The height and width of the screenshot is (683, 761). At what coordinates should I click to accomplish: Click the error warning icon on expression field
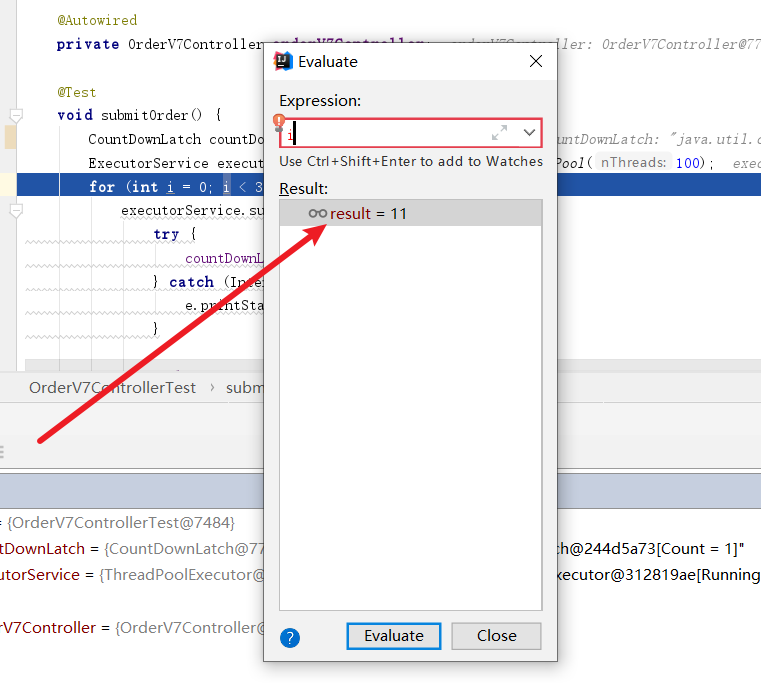pyautogui.click(x=280, y=120)
